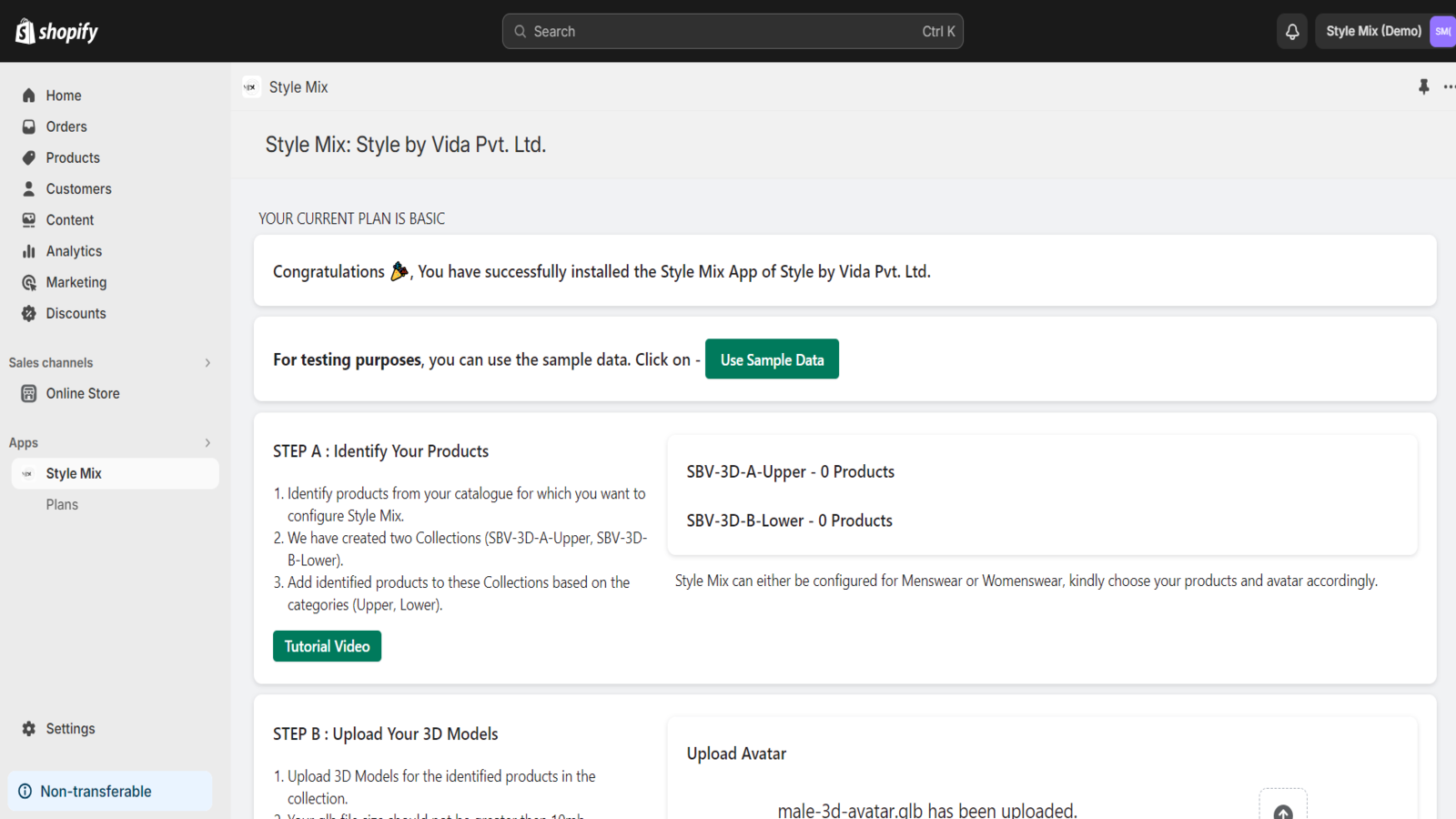Click the search magnifier icon
The height and width of the screenshot is (819, 1456).
[521, 31]
